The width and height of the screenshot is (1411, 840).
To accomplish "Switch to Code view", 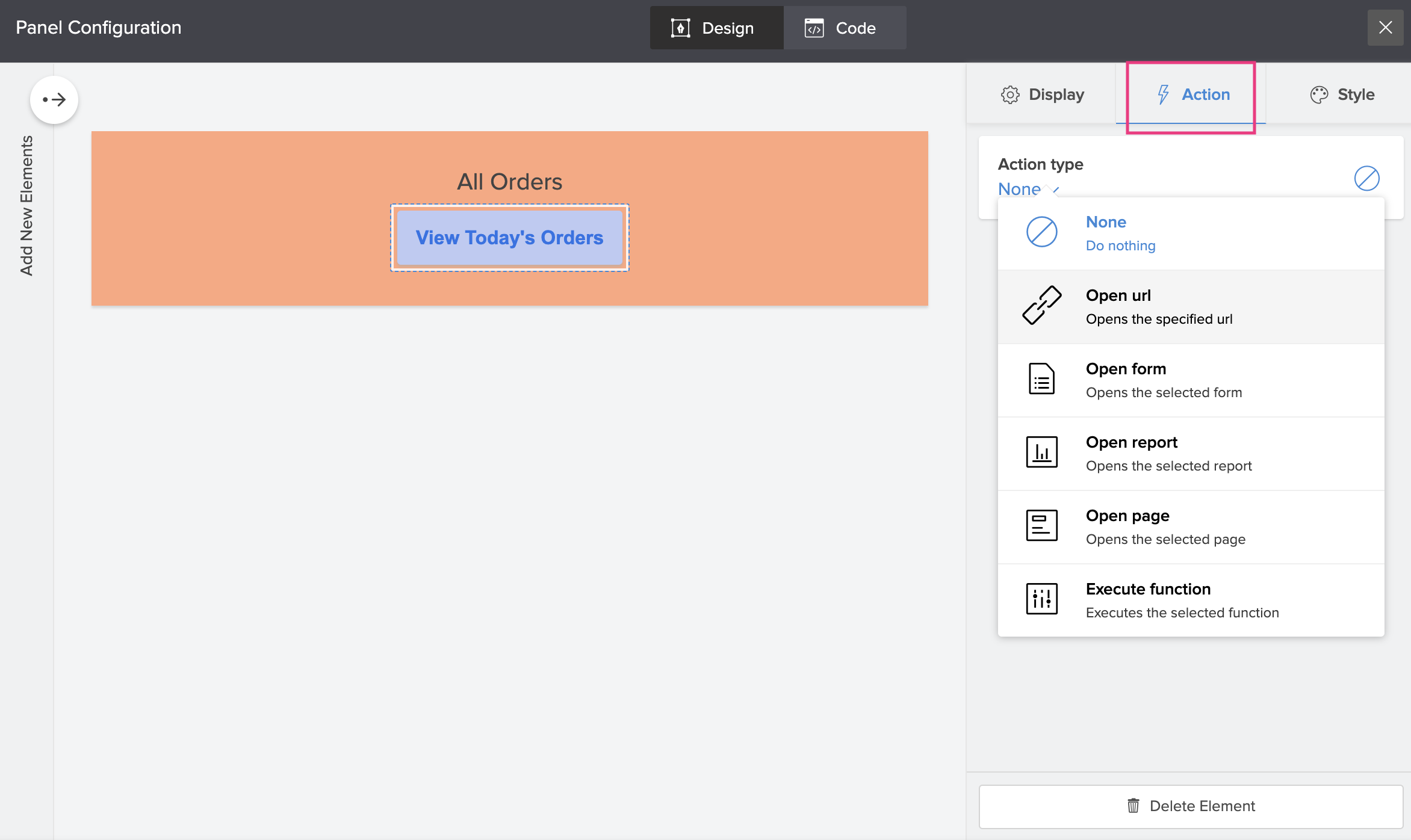I will pos(844,28).
